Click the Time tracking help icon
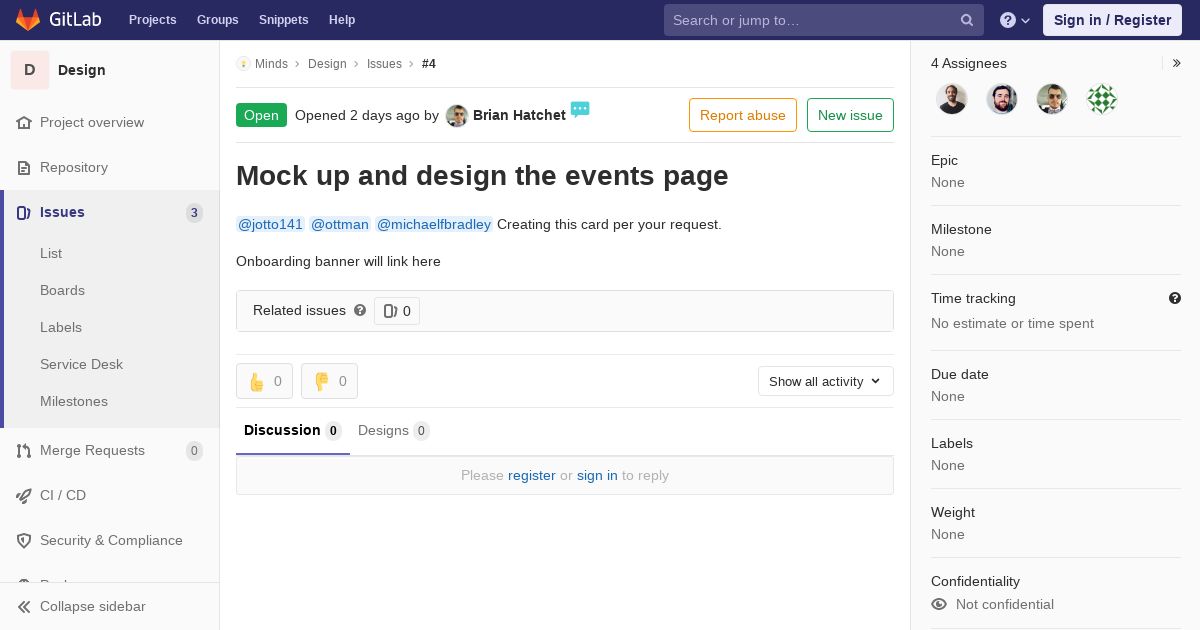This screenshot has width=1200, height=630. 1174,298
